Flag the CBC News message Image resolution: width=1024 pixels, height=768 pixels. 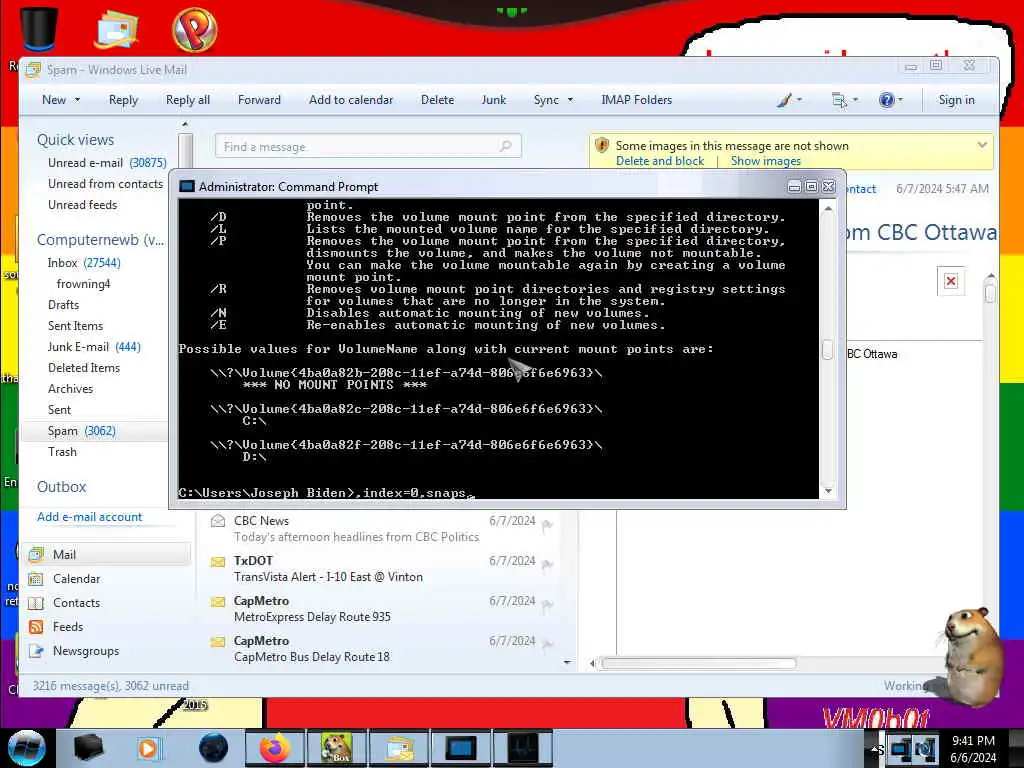point(547,524)
